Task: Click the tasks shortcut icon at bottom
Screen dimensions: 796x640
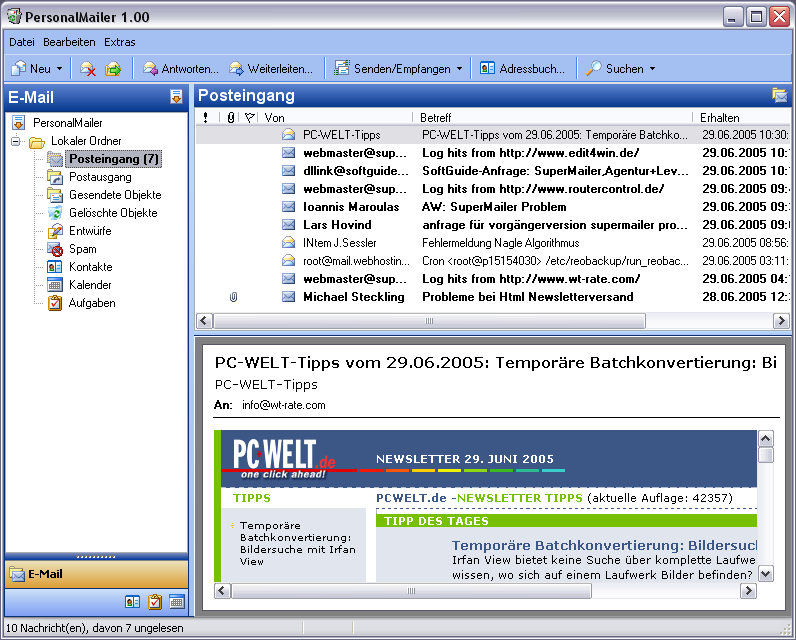Action: [154, 602]
